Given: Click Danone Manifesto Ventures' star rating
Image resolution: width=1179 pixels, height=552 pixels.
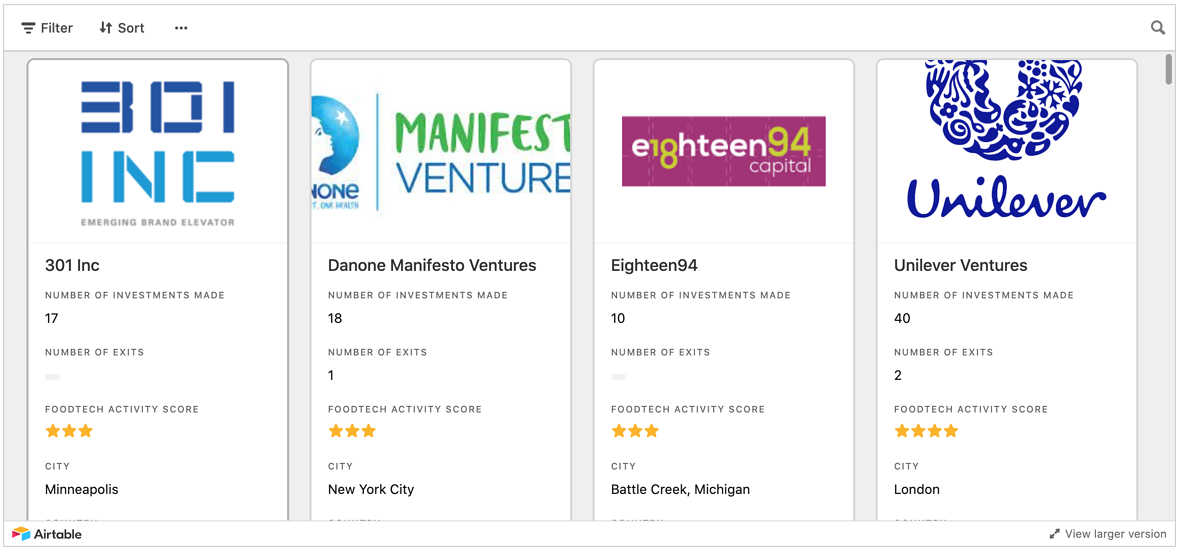Looking at the screenshot, I should coord(352,431).
